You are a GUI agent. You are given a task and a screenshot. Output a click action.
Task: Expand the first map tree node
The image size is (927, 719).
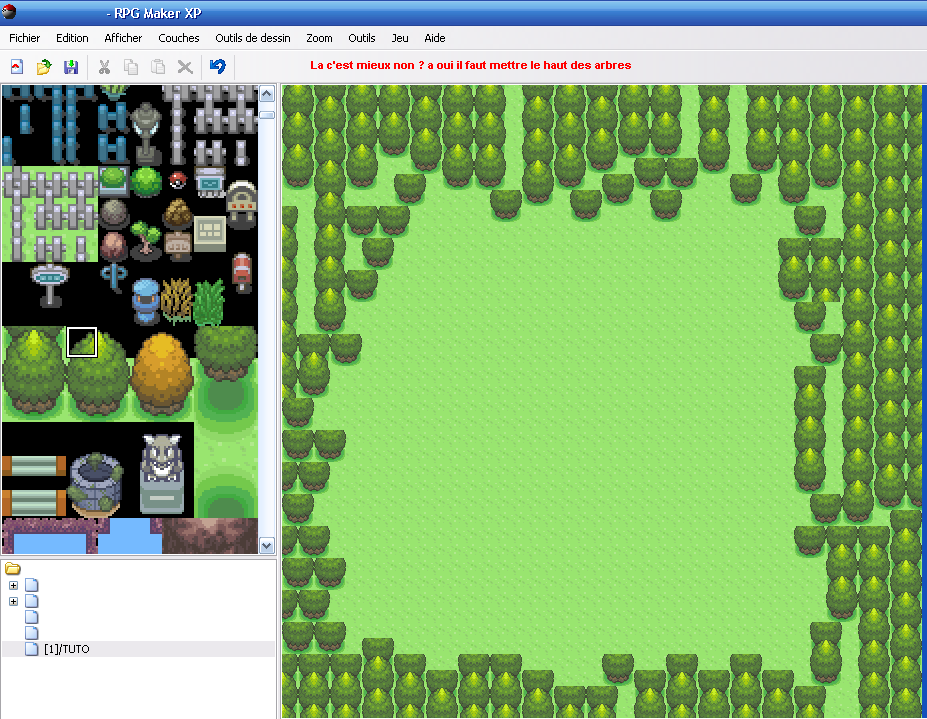tap(14, 585)
